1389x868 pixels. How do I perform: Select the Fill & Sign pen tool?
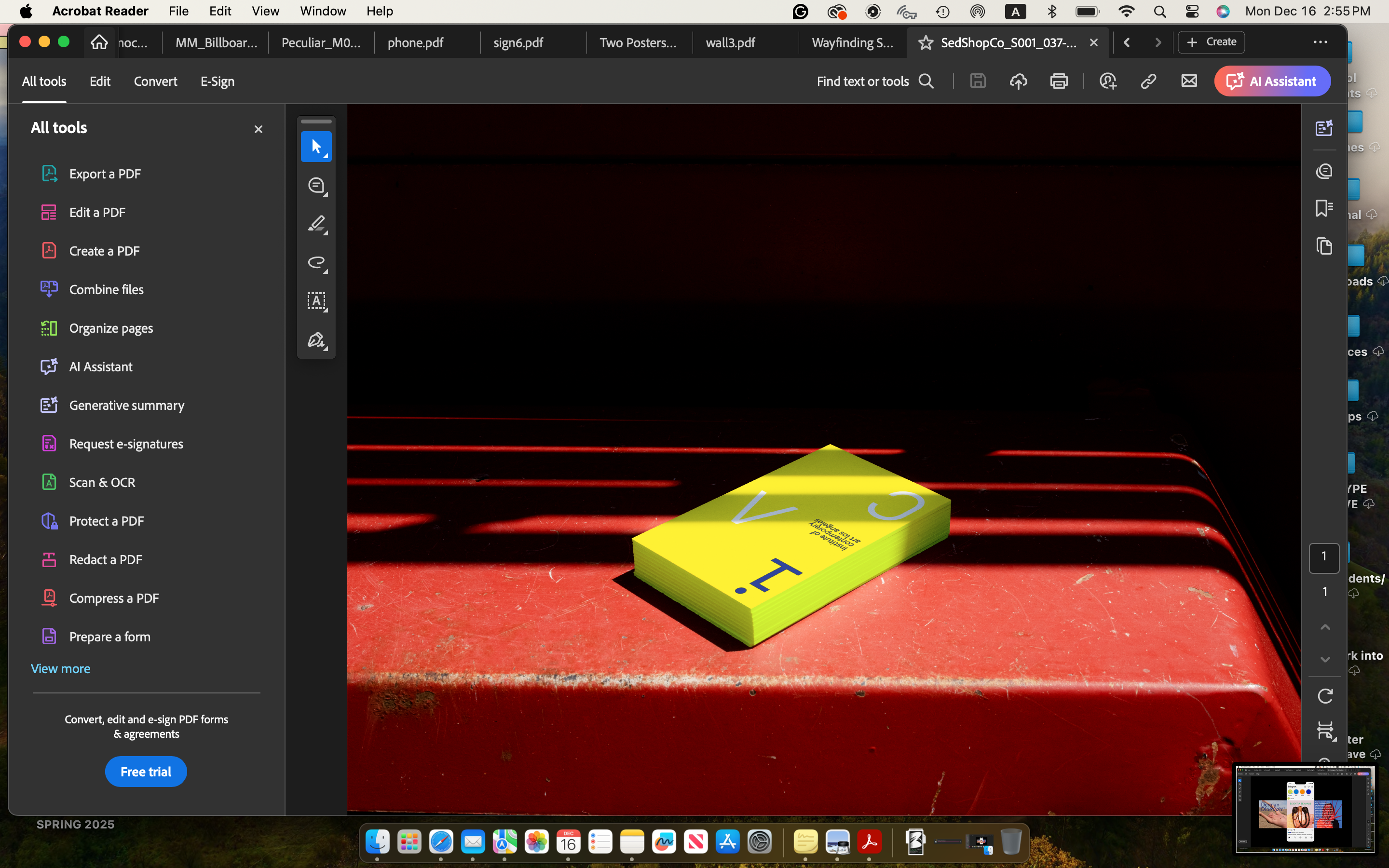(316, 340)
